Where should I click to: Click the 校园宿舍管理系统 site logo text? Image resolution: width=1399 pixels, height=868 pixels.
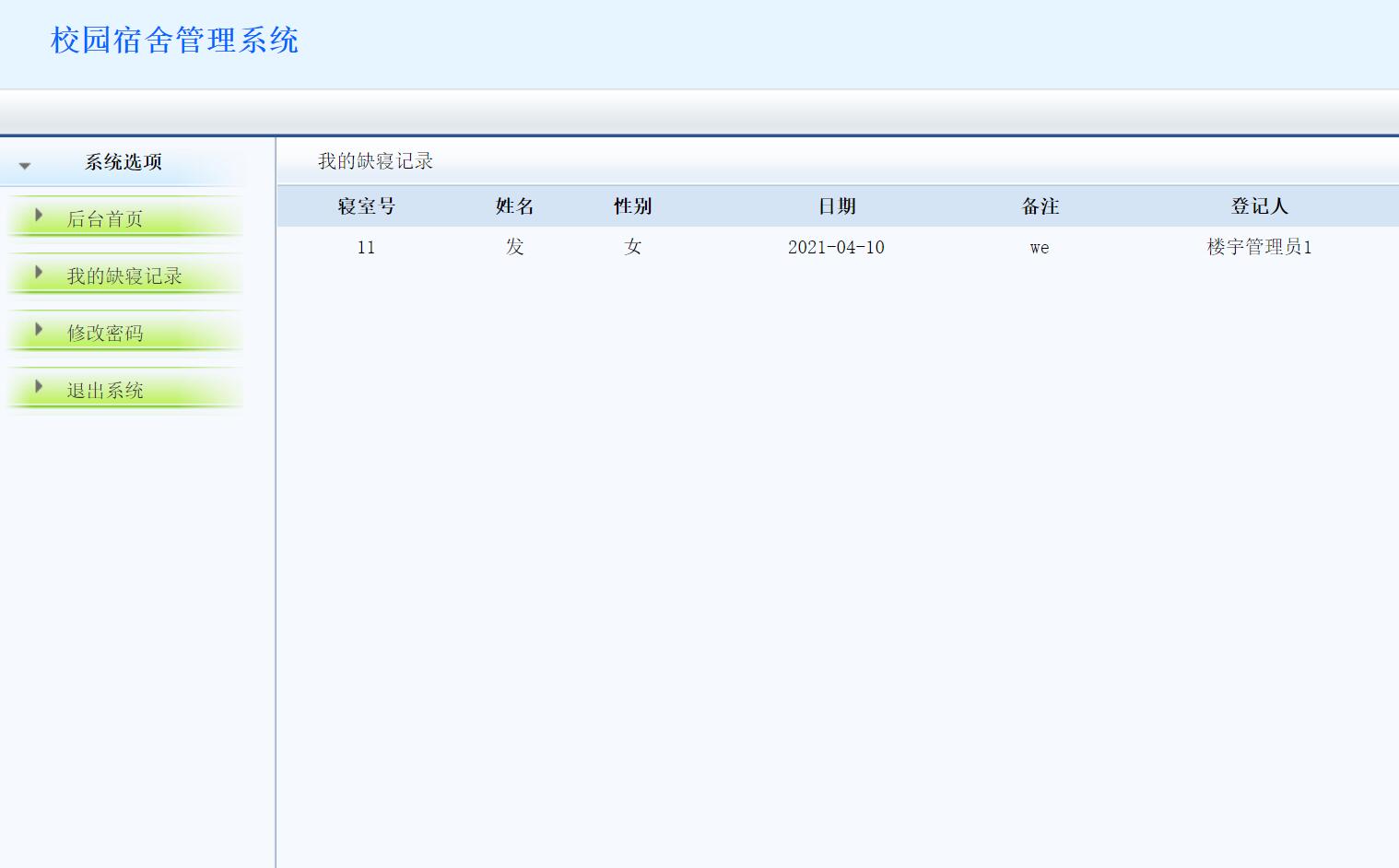[x=174, y=41]
